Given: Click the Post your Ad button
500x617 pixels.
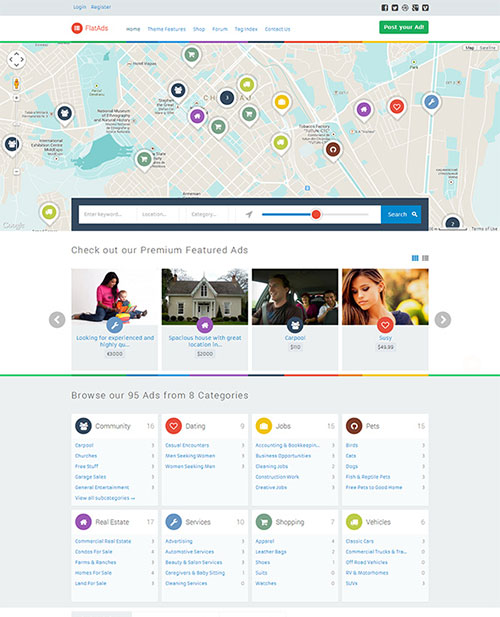Looking at the screenshot, I should coord(404,27).
